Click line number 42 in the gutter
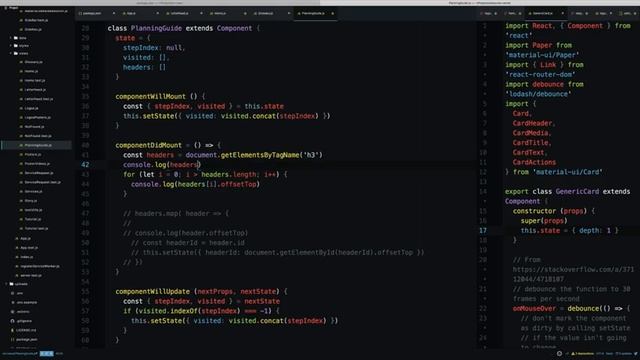640x360 pixels. 85,165
